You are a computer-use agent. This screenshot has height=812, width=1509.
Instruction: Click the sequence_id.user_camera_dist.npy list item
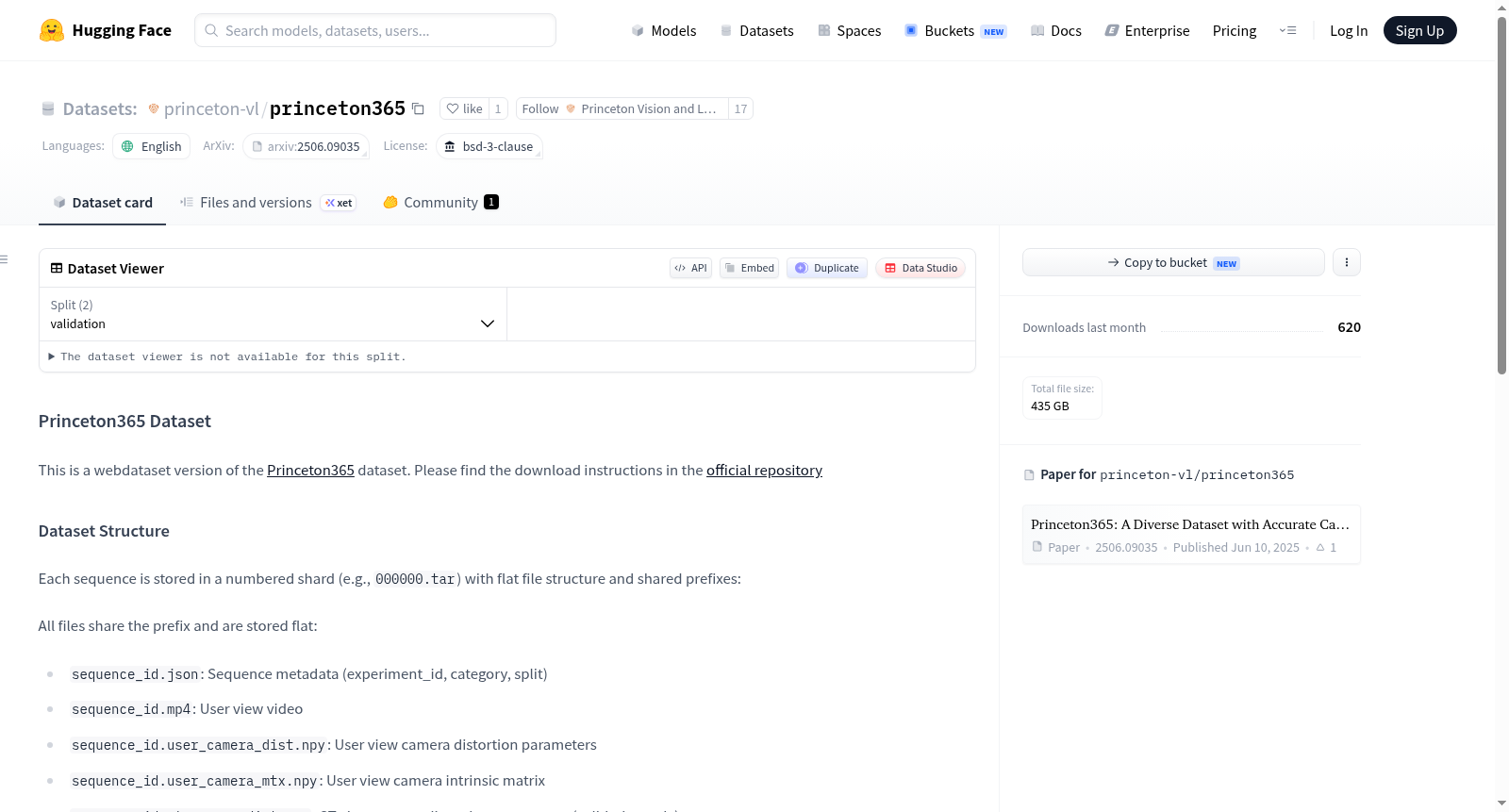[334, 744]
